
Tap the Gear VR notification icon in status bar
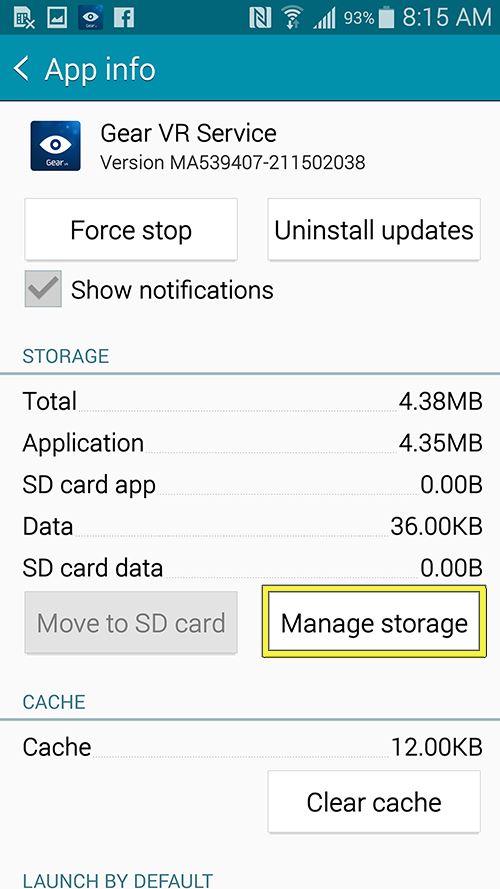tap(91, 17)
